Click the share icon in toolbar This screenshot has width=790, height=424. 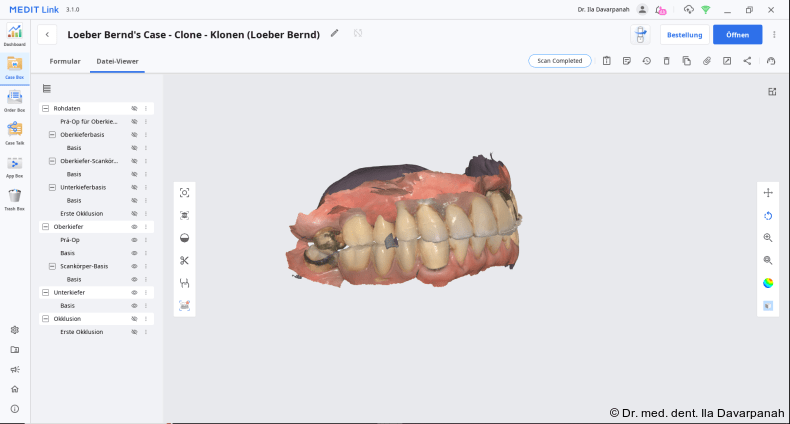tap(747, 61)
